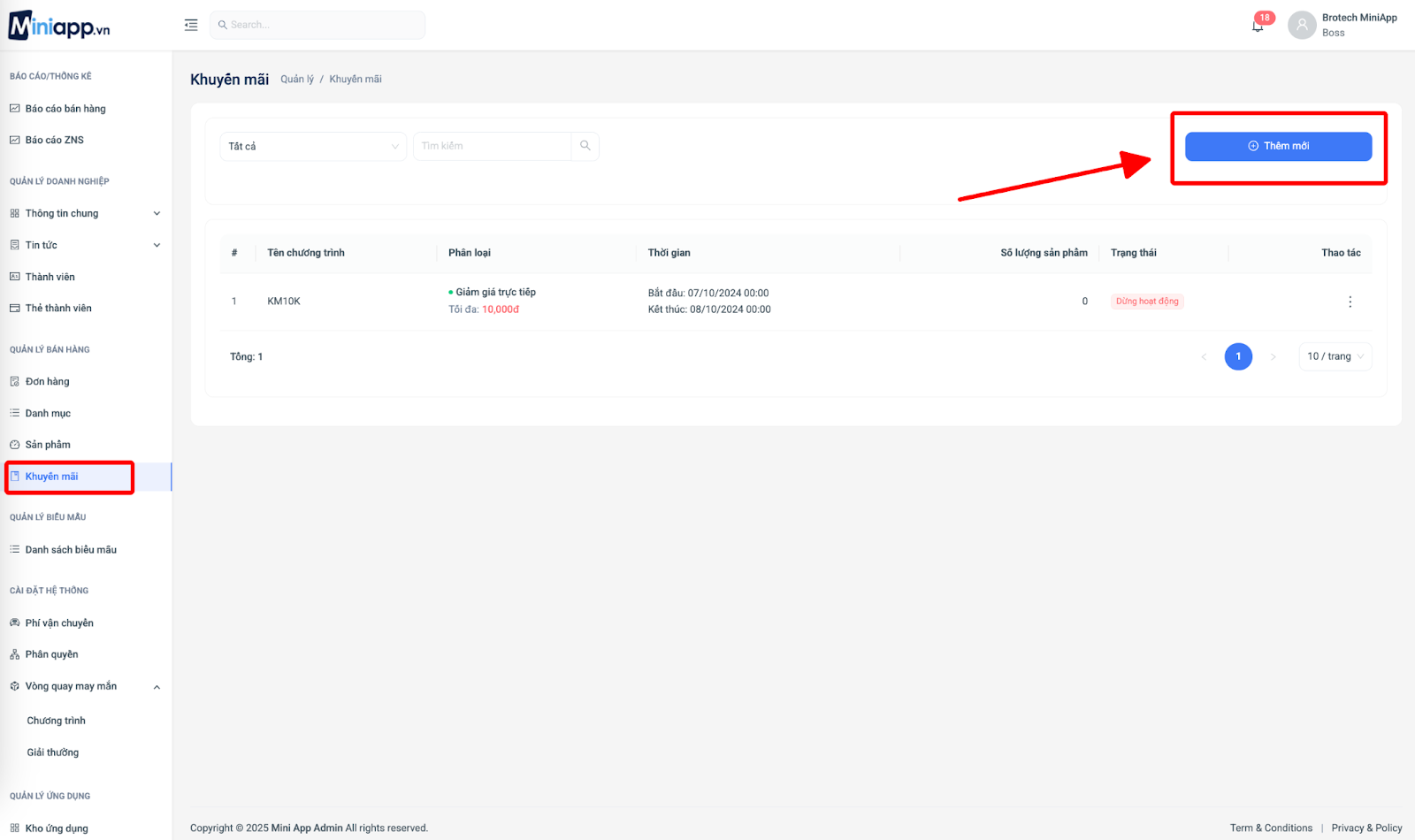Click the Báo cáo bán hàng chart icon
Image resolution: width=1415 pixels, height=840 pixels.
pyautogui.click(x=14, y=109)
